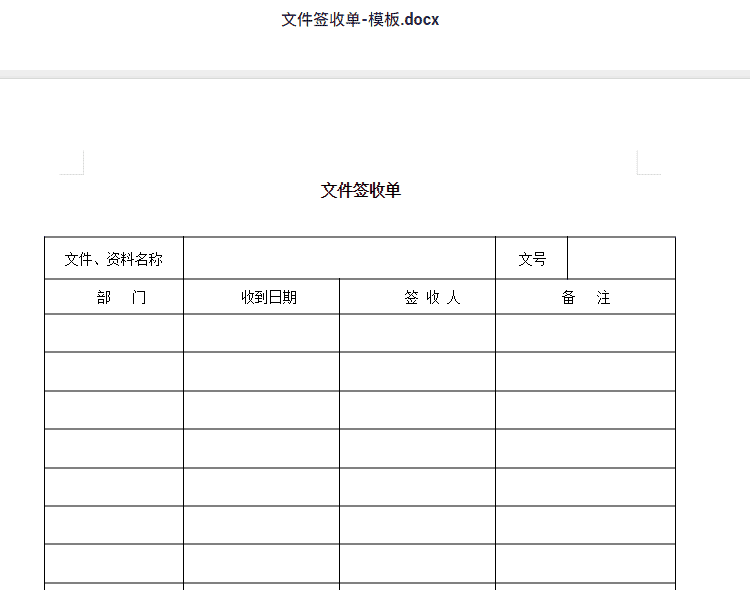Select the 收到日期 column header

pos(262,297)
